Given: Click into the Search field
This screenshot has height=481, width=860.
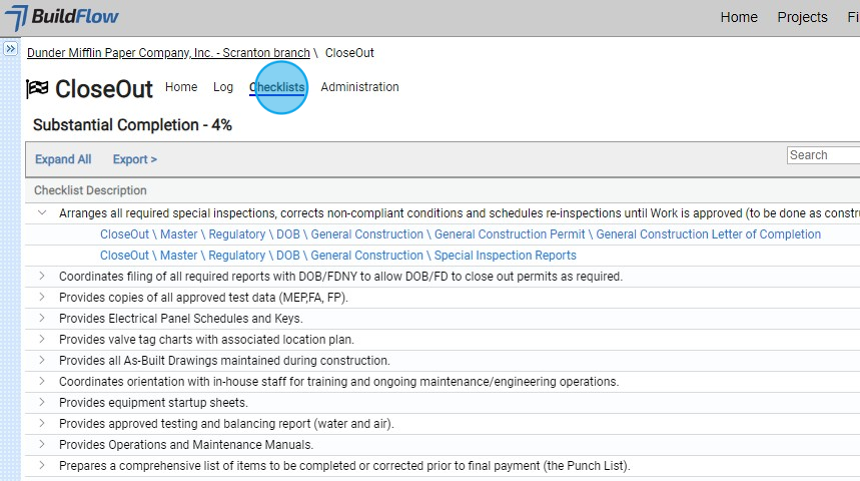Looking at the screenshot, I should click(823, 155).
